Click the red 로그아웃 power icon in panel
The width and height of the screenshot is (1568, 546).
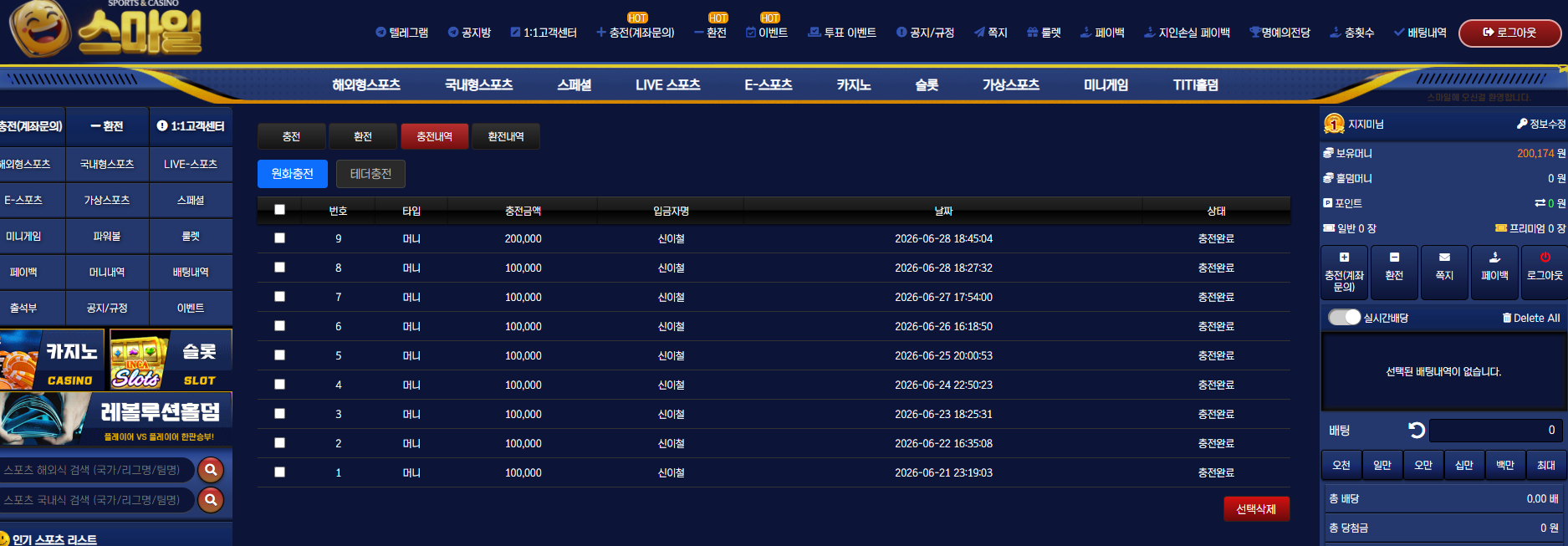(1545, 258)
